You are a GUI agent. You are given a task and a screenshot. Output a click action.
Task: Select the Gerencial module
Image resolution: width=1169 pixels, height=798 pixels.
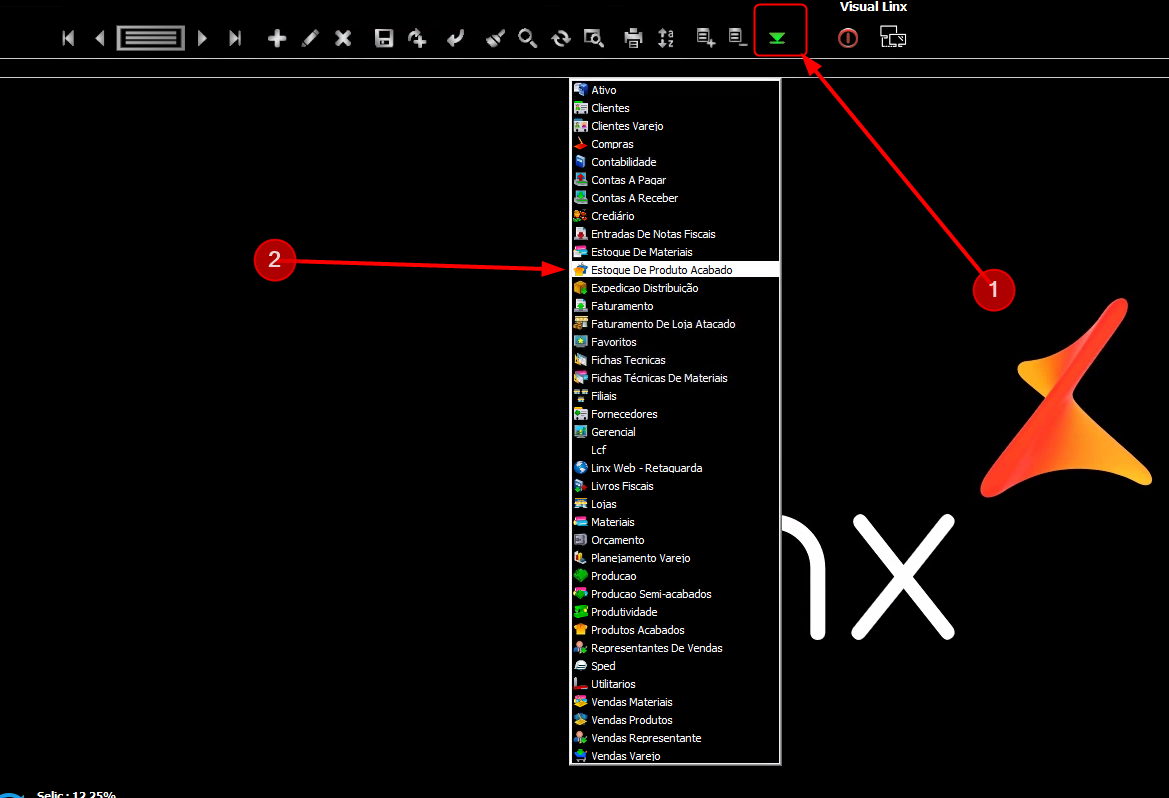coord(675,432)
